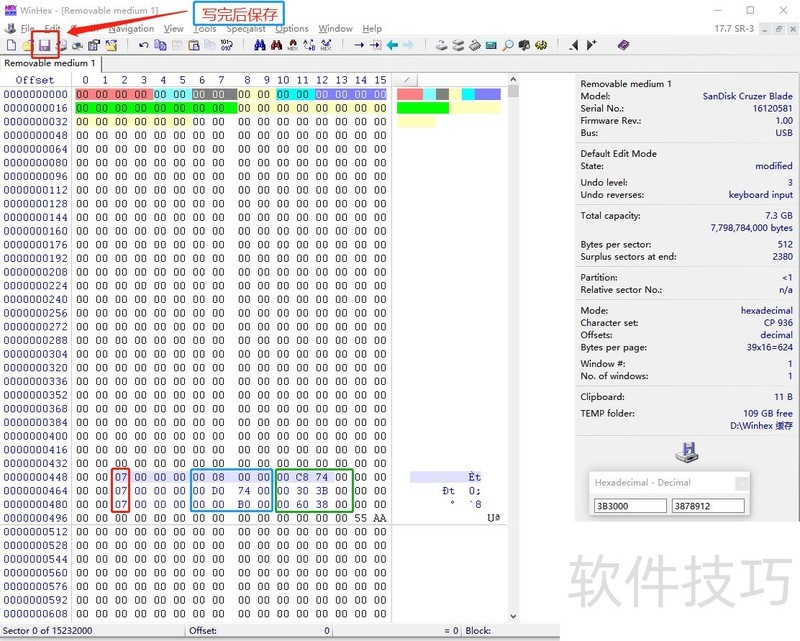
Task: Select the Removable medium 1 tab
Action: (50, 63)
